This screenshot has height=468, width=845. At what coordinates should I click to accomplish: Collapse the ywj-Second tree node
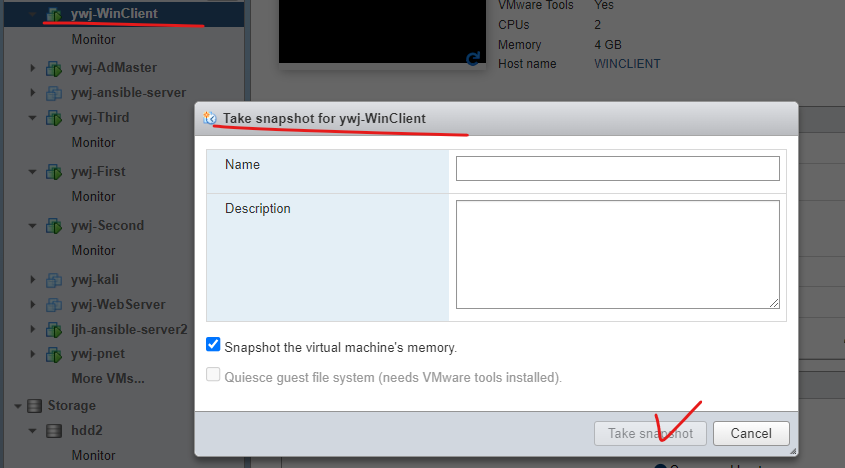(x=32, y=226)
